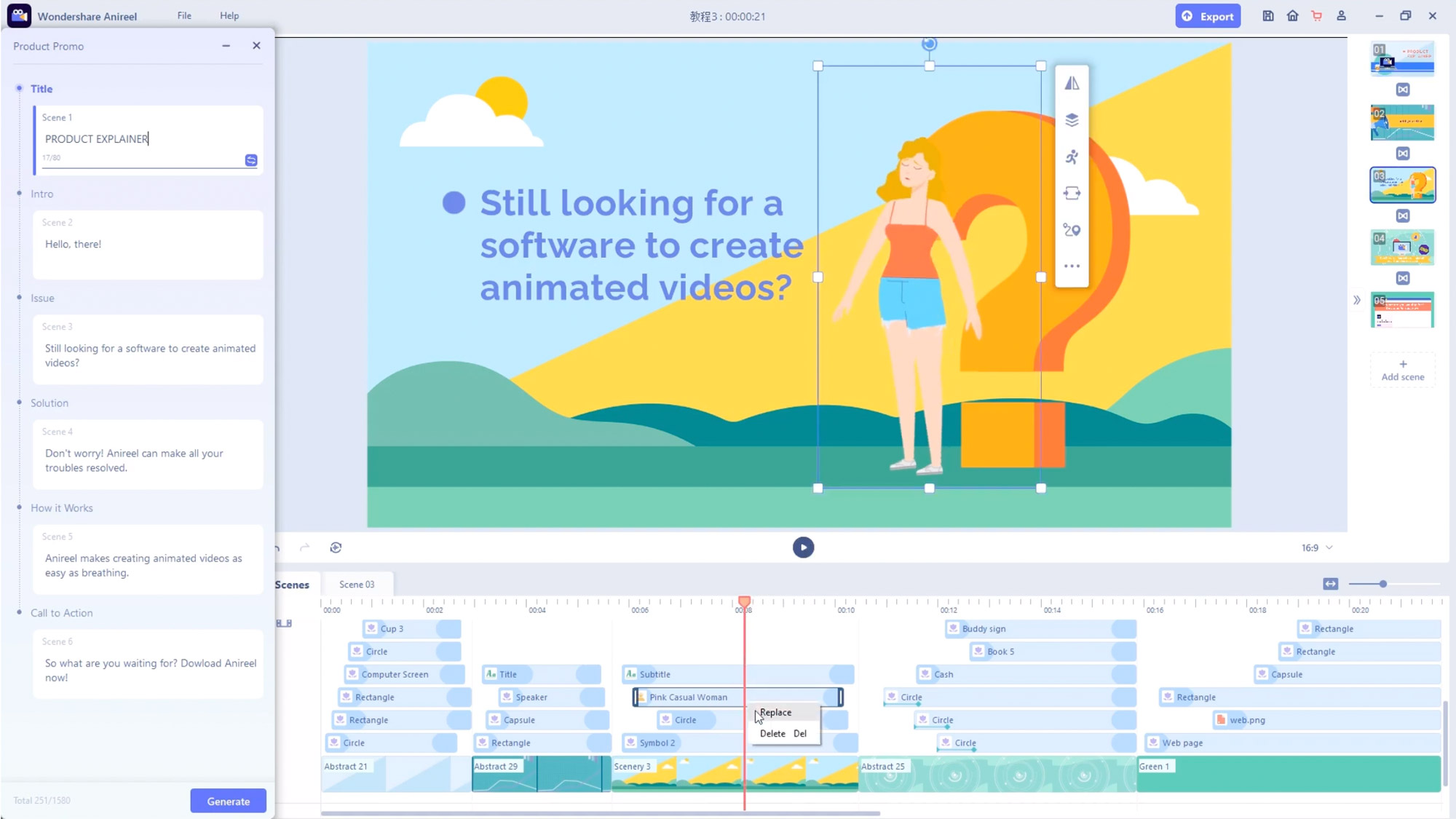Click the layer stacking/reorder icon
The height and width of the screenshot is (819, 1456).
click(1072, 120)
